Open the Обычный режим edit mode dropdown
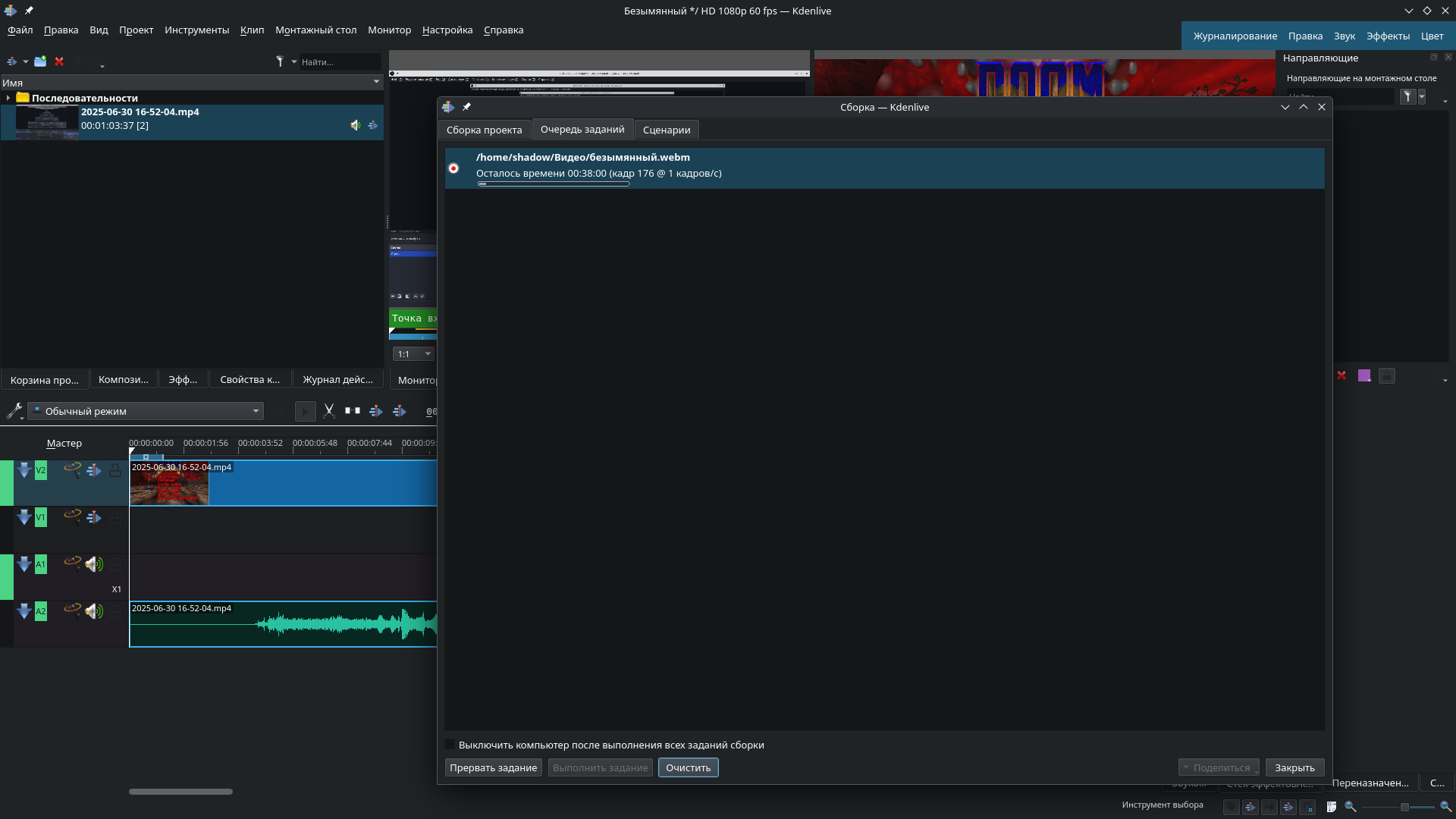 pyautogui.click(x=146, y=411)
